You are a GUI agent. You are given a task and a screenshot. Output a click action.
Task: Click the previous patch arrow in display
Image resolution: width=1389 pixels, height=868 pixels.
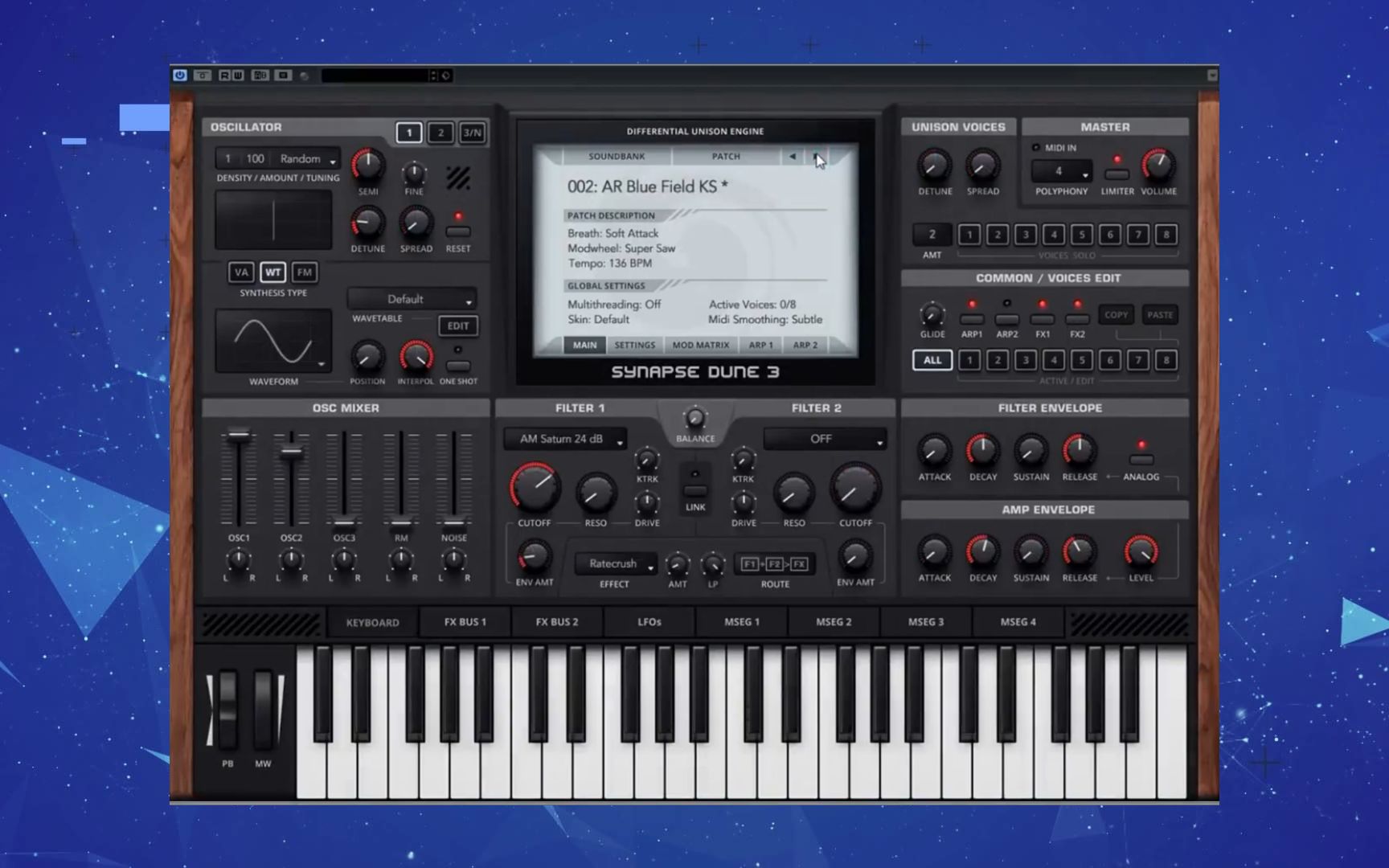click(x=793, y=157)
